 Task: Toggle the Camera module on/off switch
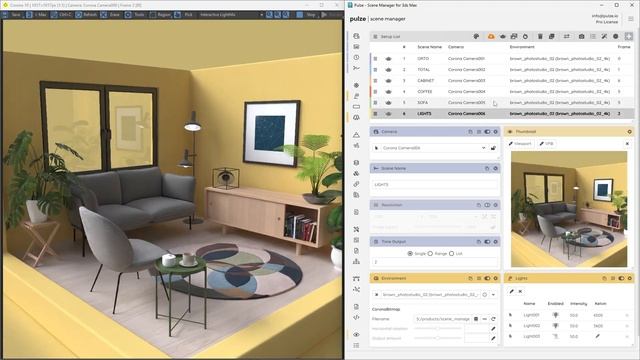pyautogui.click(x=487, y=132)
